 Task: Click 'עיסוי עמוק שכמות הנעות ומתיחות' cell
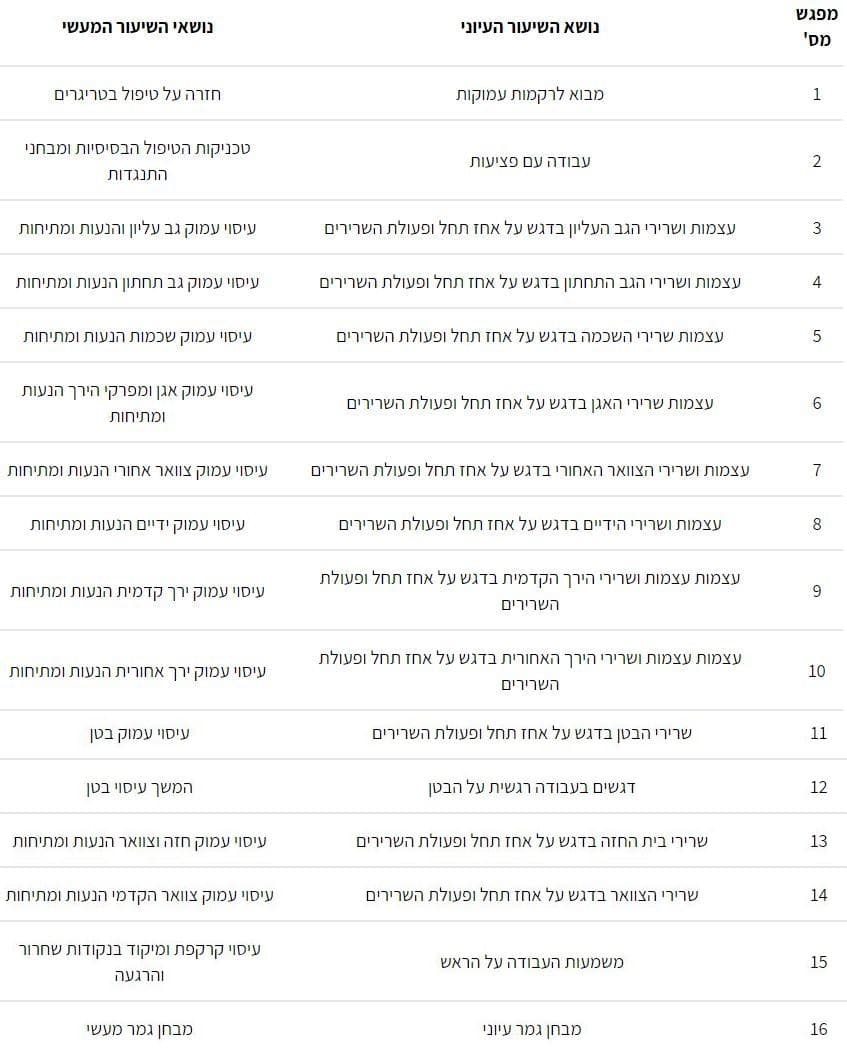click(138, 336)
